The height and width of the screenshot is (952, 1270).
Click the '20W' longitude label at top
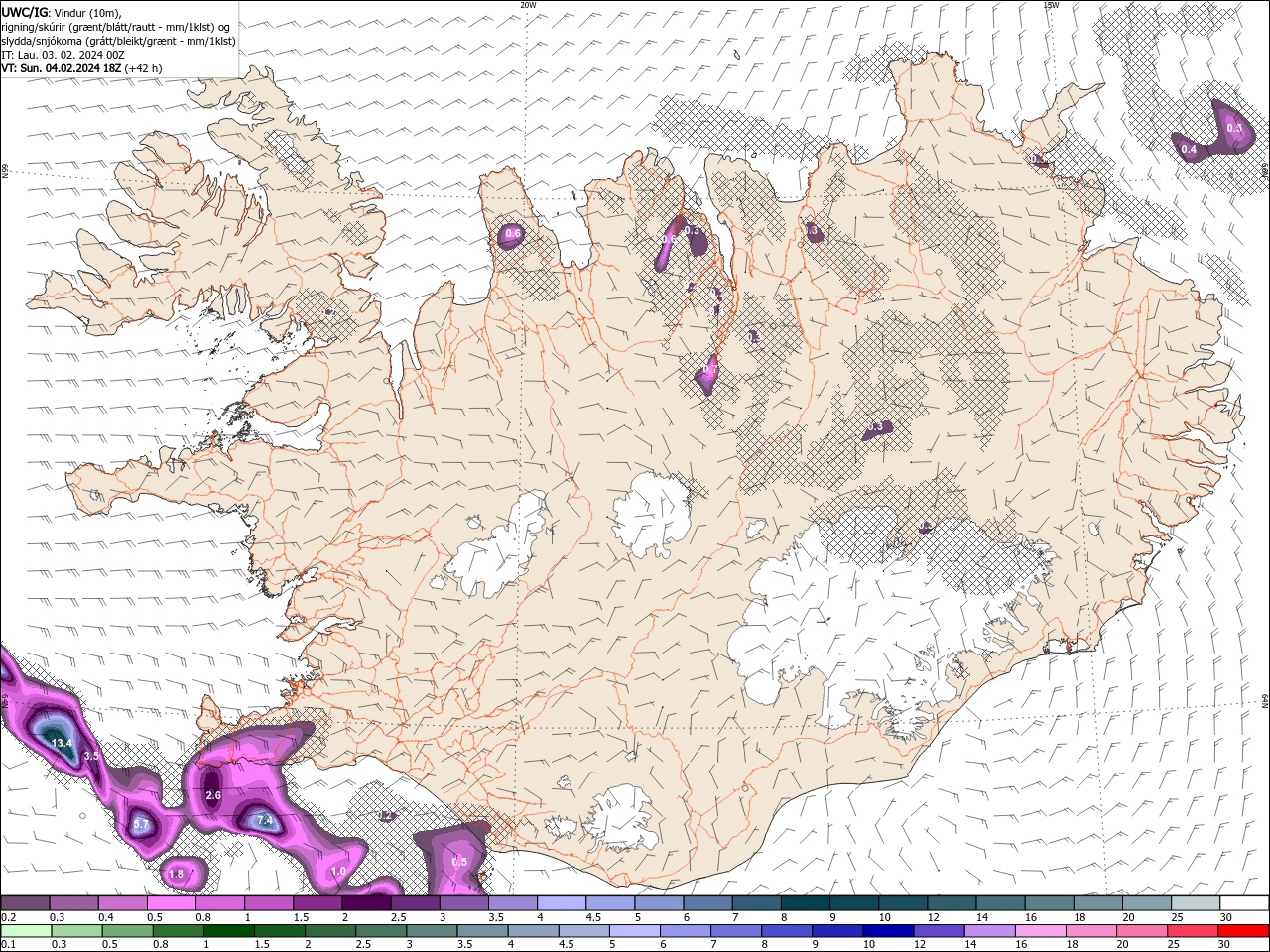(x=528, y=5)
